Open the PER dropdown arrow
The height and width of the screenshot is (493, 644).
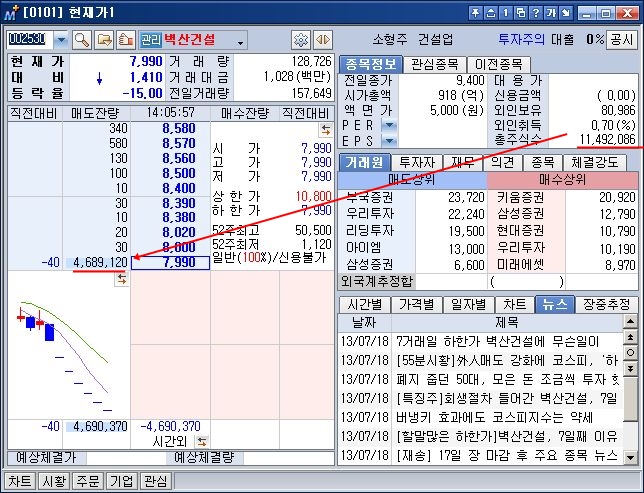click(389, 125)
